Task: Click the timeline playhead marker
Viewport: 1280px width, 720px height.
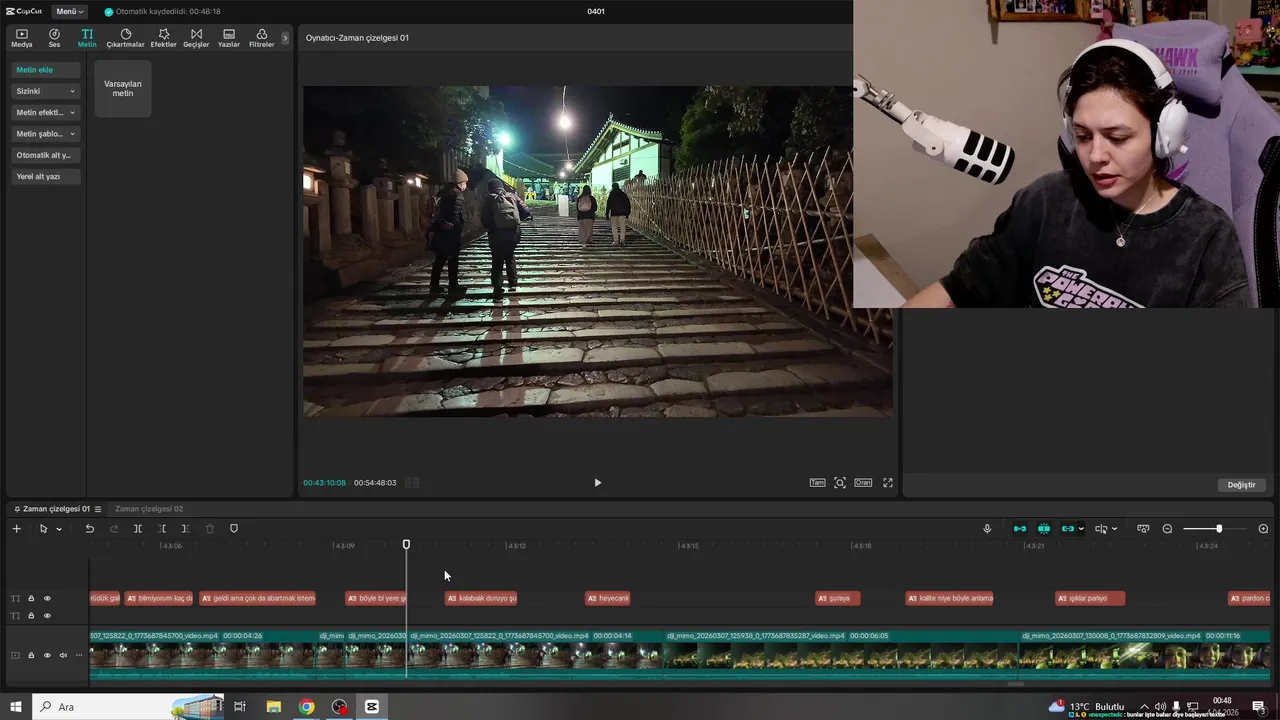Action: (406, 544)
